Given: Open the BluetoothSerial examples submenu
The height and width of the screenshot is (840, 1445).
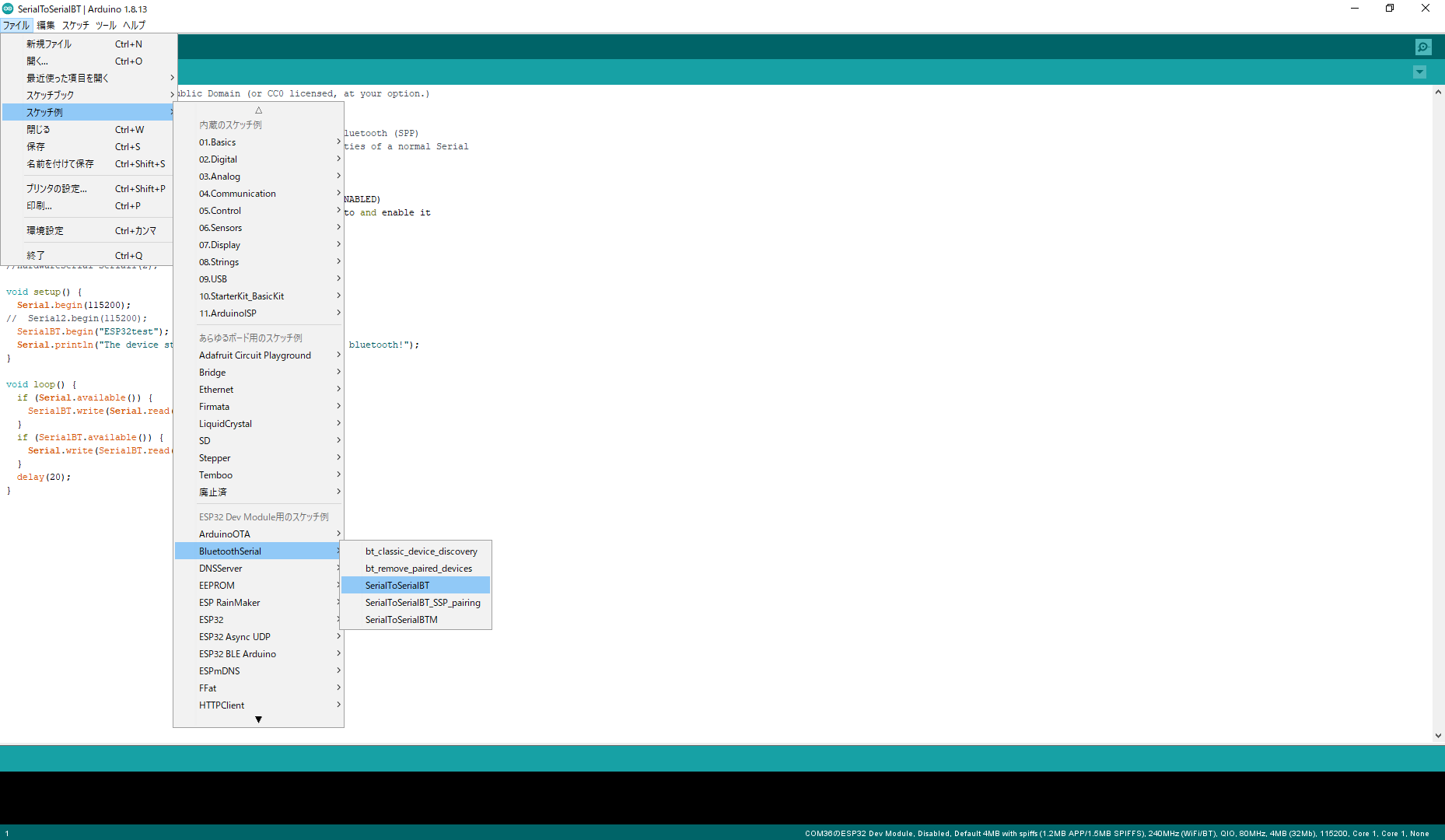Looking at the screenshot, I should coord(258,551).
